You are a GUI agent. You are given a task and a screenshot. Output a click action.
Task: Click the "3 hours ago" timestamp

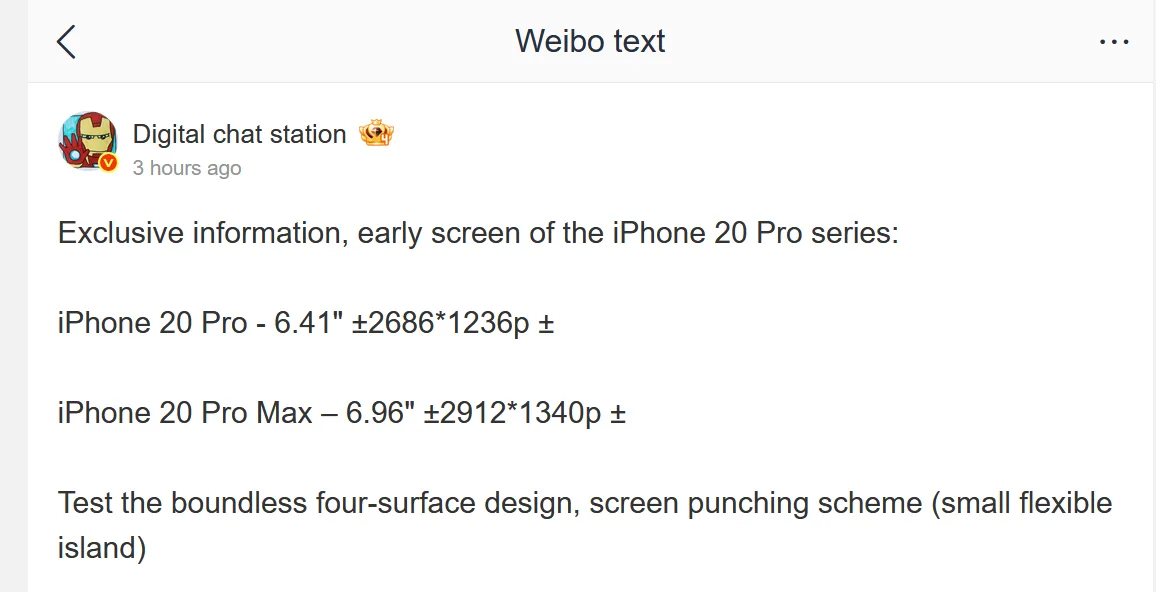click(187, 168)
